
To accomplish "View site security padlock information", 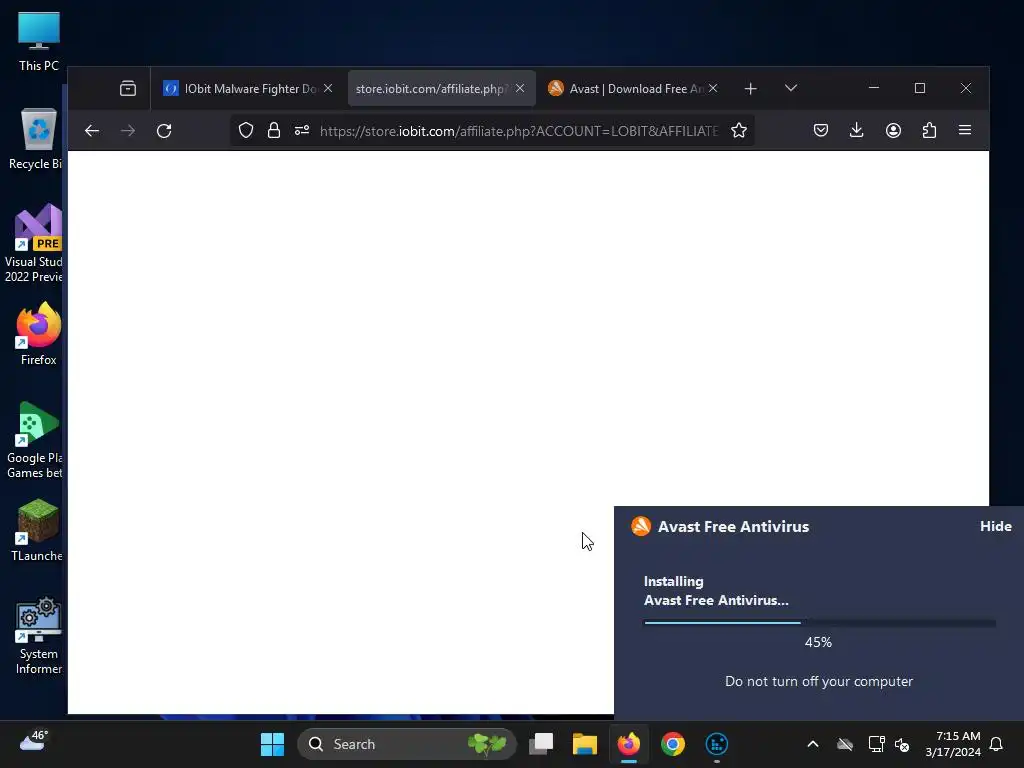I will (274, 131).
